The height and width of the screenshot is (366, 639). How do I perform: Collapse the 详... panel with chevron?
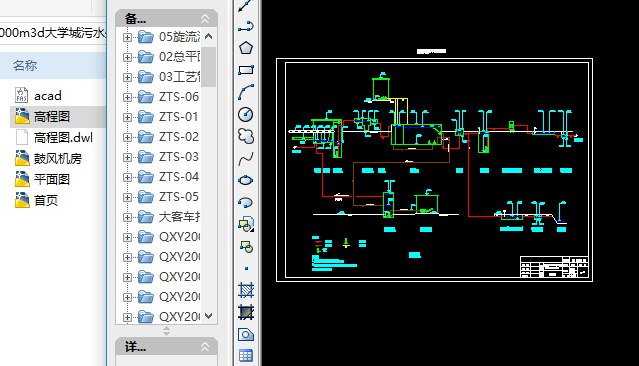coord(205,347)
